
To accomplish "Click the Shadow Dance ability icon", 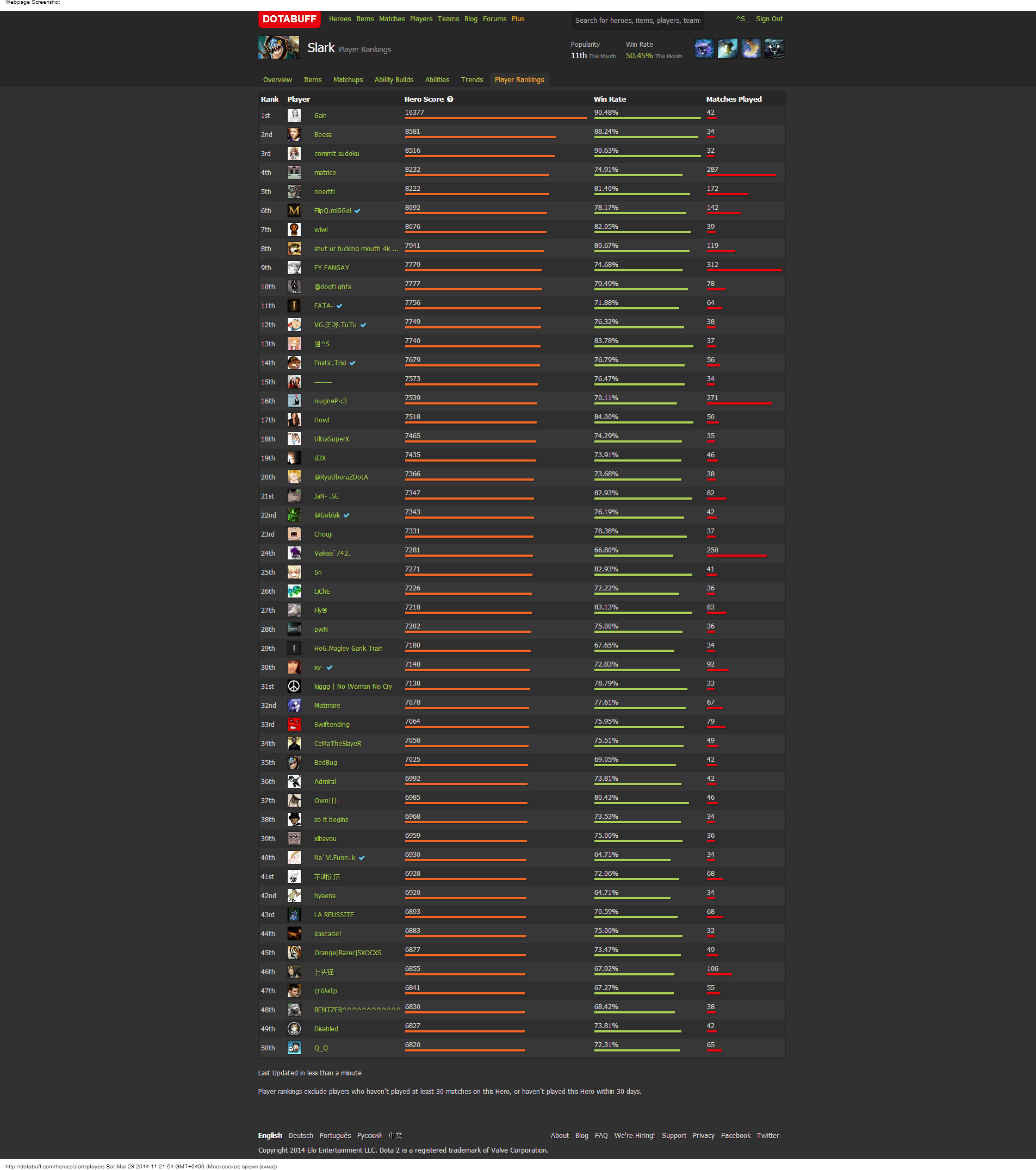I will [x=774, y=48].
